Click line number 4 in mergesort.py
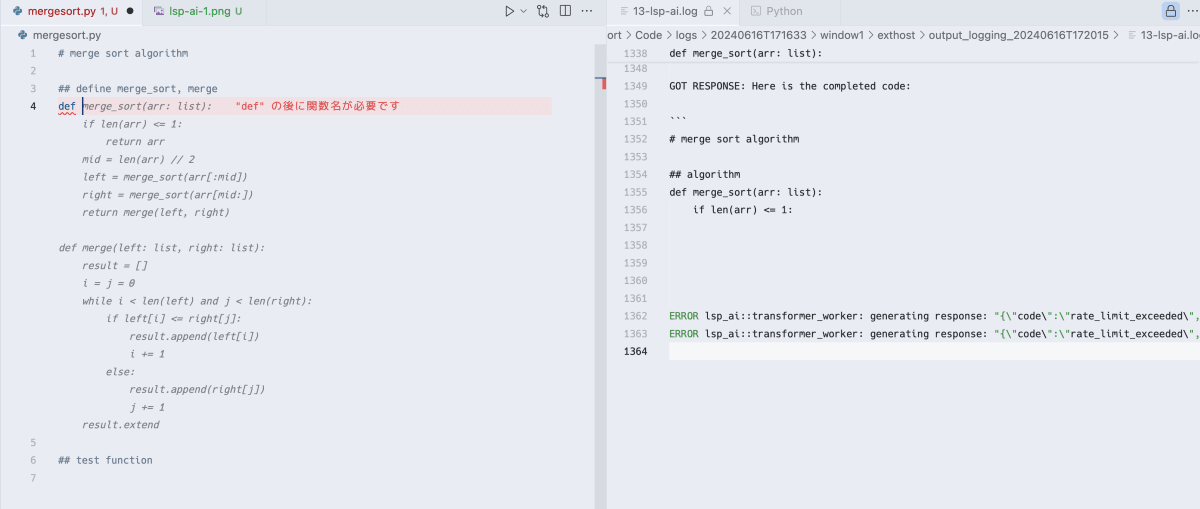Screen dimensions: 1200x509 [x=33, y=106]
